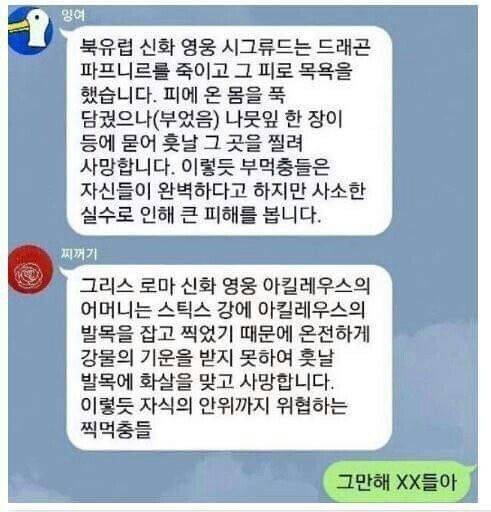Click the line 파프니르를 죽이고 그 피로 목욕을
The width and height of the screenshot is (491, 512).
tap(216, 71)
